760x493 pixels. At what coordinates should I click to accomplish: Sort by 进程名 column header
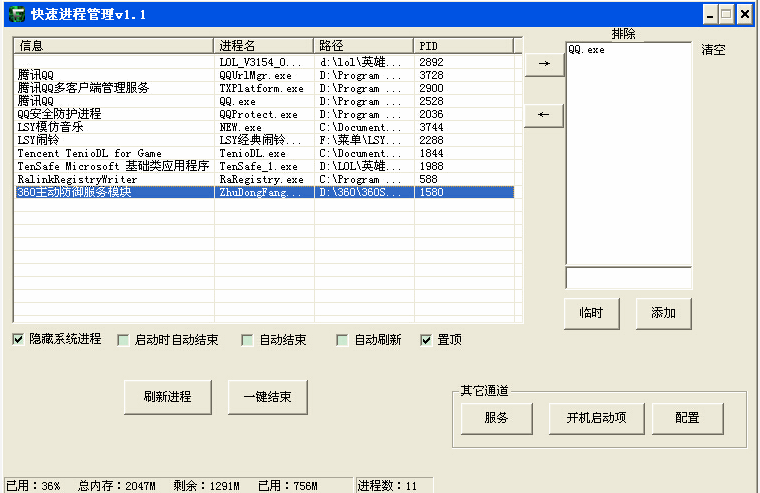click(x=264, y=46)
